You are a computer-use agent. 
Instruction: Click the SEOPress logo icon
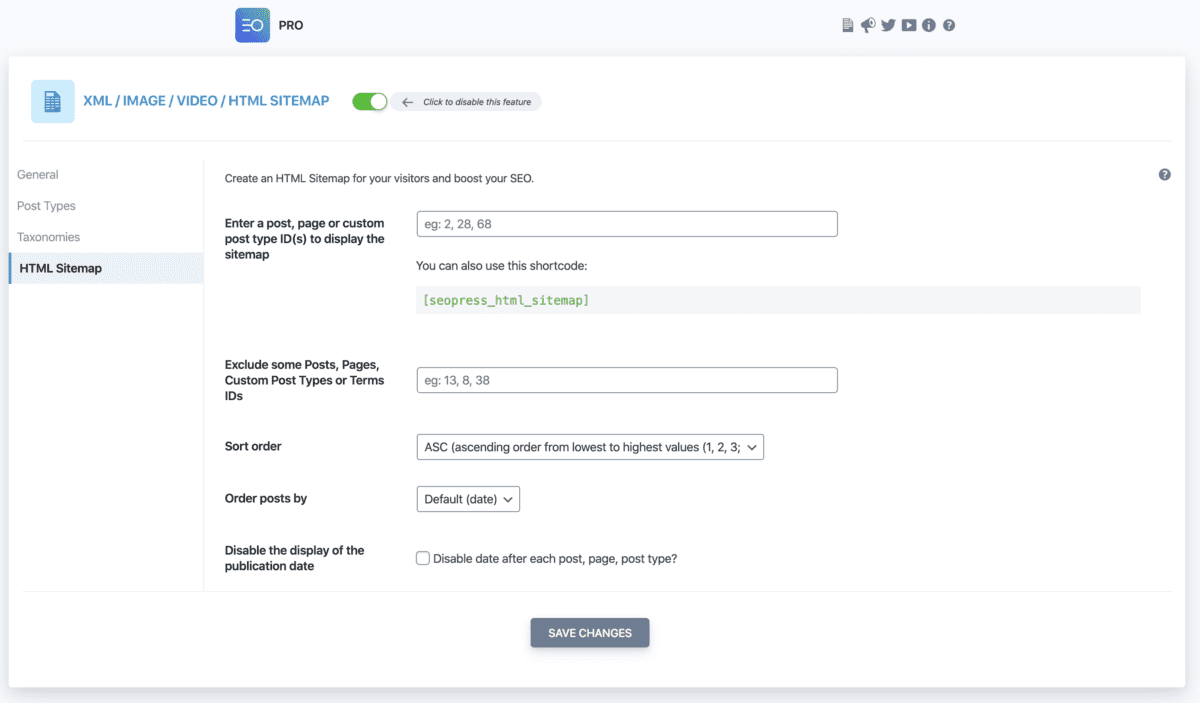(x=253, y=25)
